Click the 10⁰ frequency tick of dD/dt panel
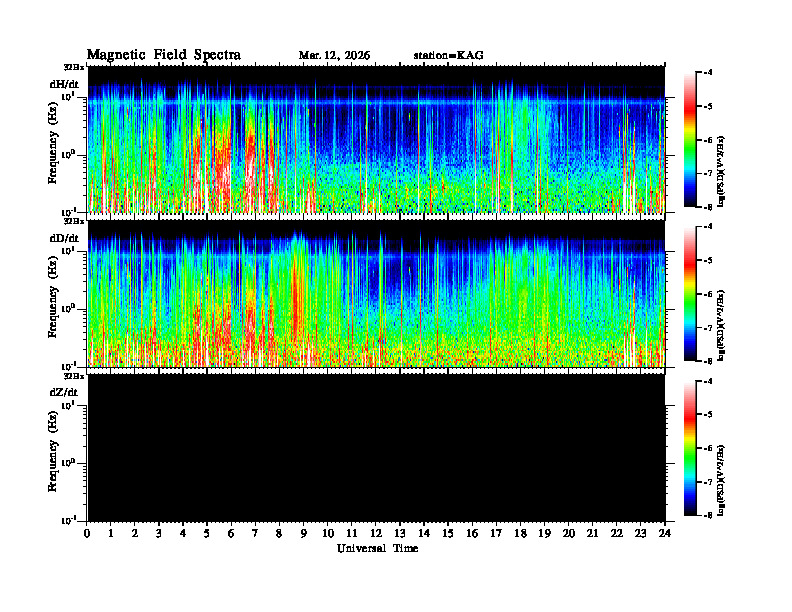This screenshot has width=792, height=612. 68,309
